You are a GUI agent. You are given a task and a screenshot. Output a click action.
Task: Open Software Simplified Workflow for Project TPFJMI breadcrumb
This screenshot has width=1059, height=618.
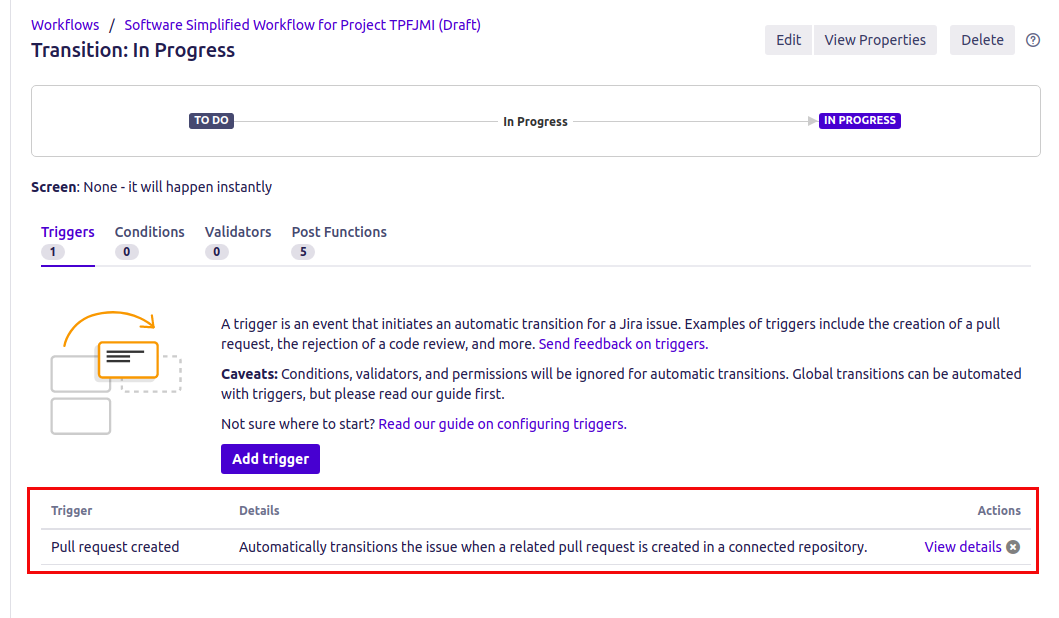(x=303, y=25)
